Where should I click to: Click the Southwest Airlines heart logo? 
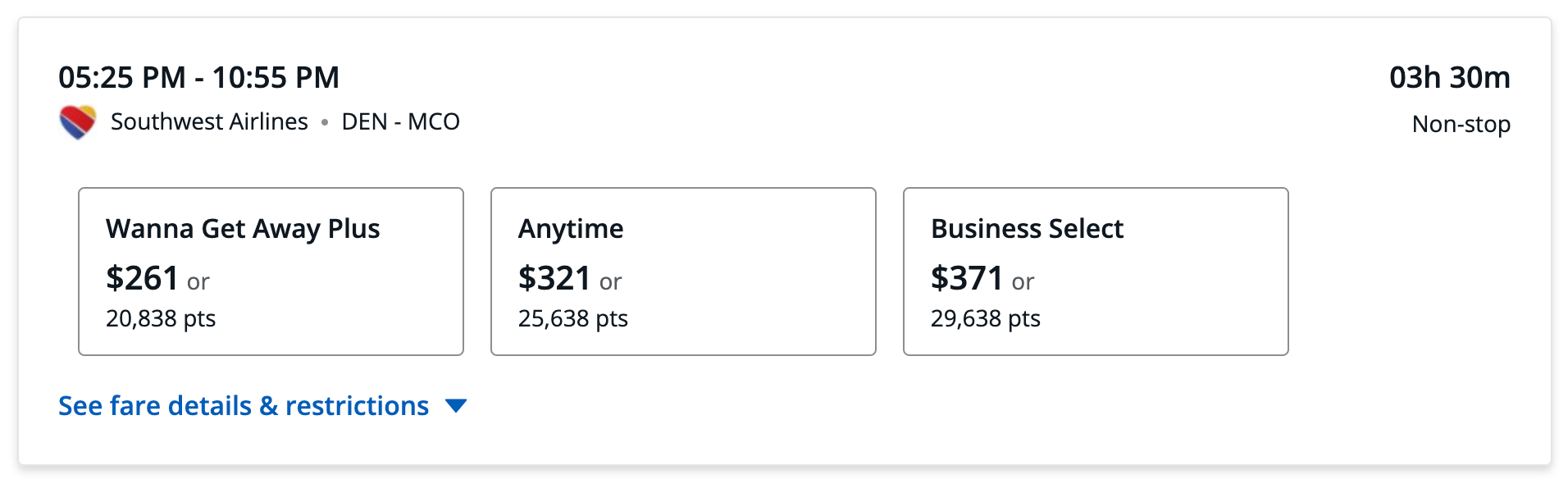[78, 122]
